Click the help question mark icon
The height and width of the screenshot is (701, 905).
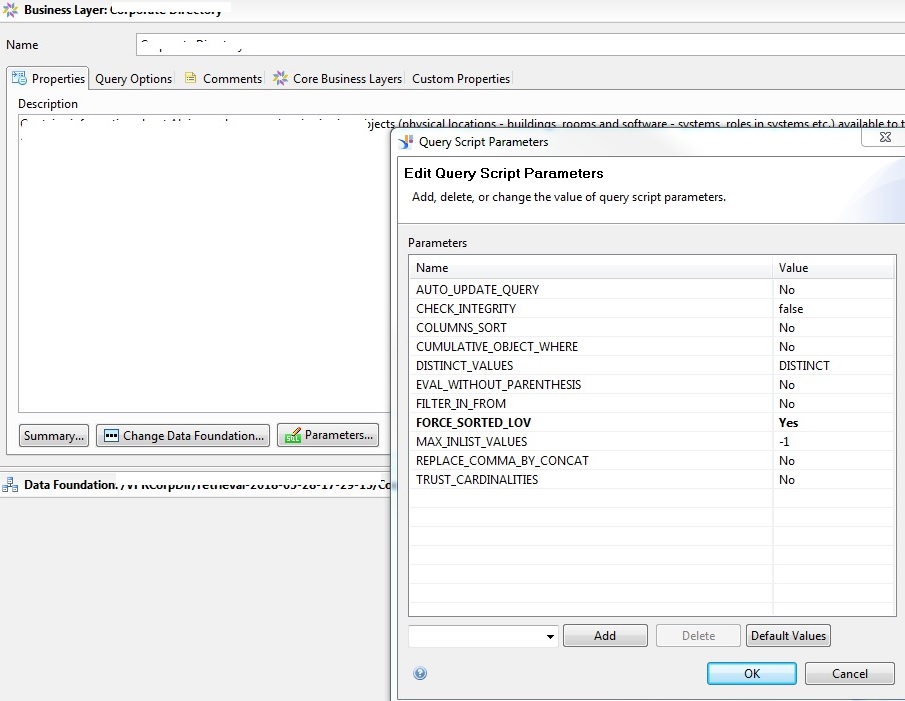click(420, 673)
